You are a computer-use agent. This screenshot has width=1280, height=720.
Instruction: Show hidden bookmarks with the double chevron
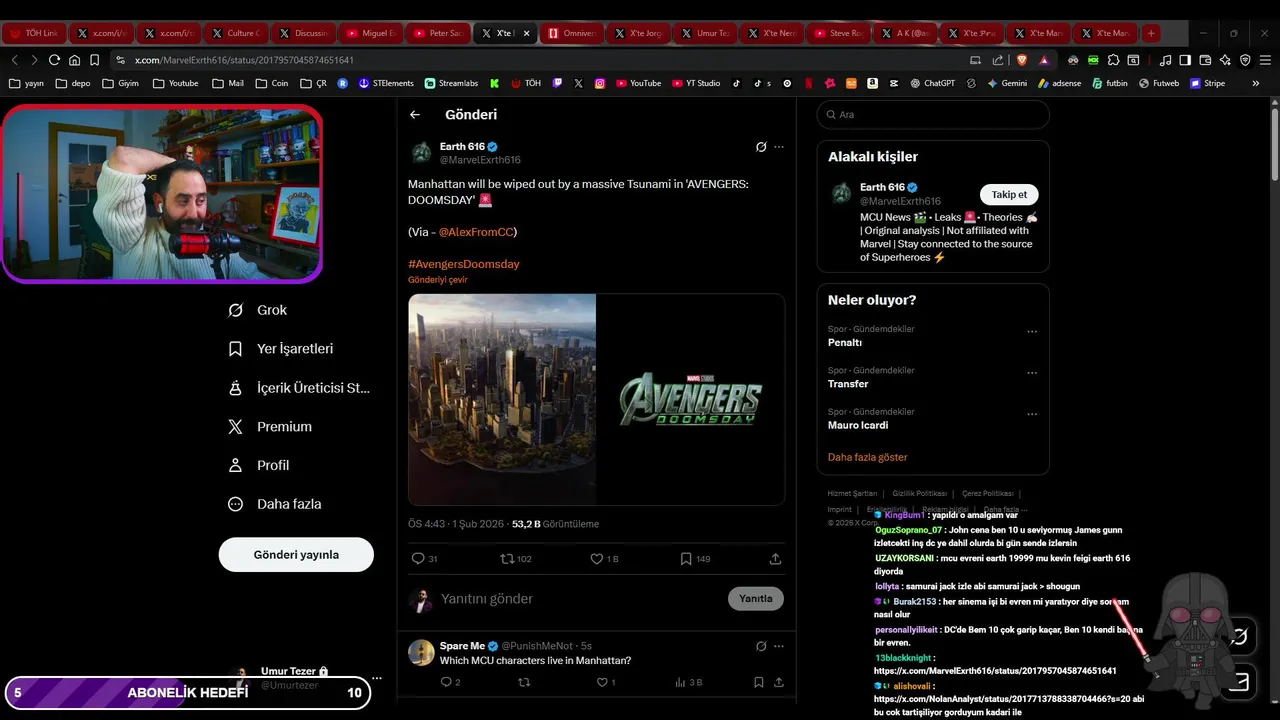click(1255, 83)
